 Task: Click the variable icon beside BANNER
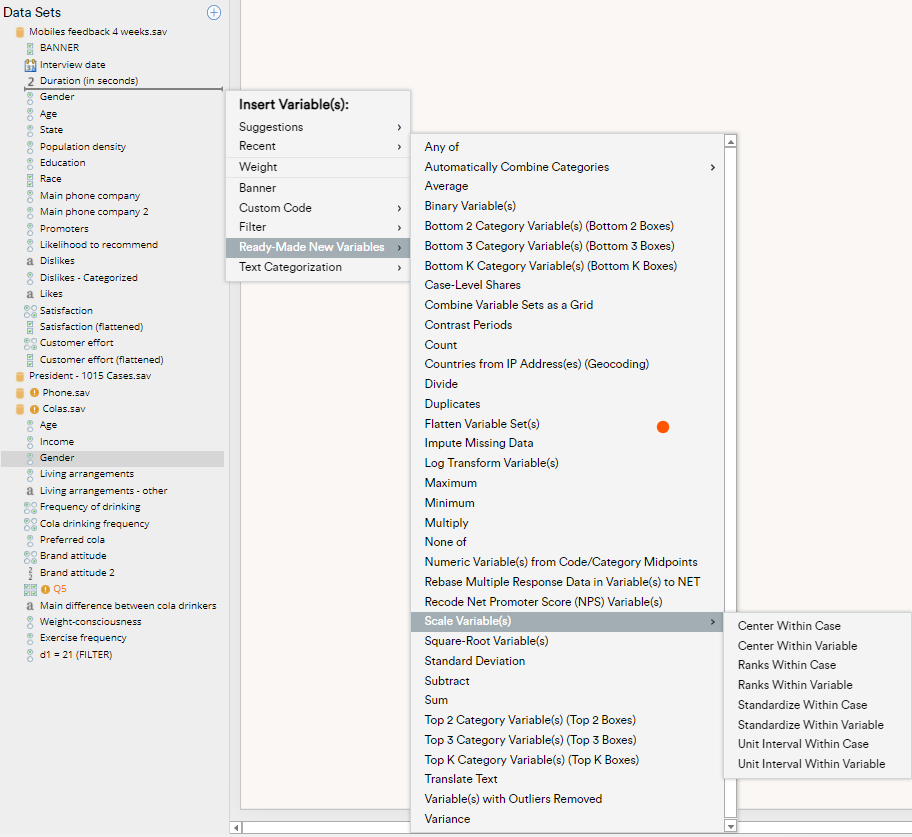(x=30, y=48)
